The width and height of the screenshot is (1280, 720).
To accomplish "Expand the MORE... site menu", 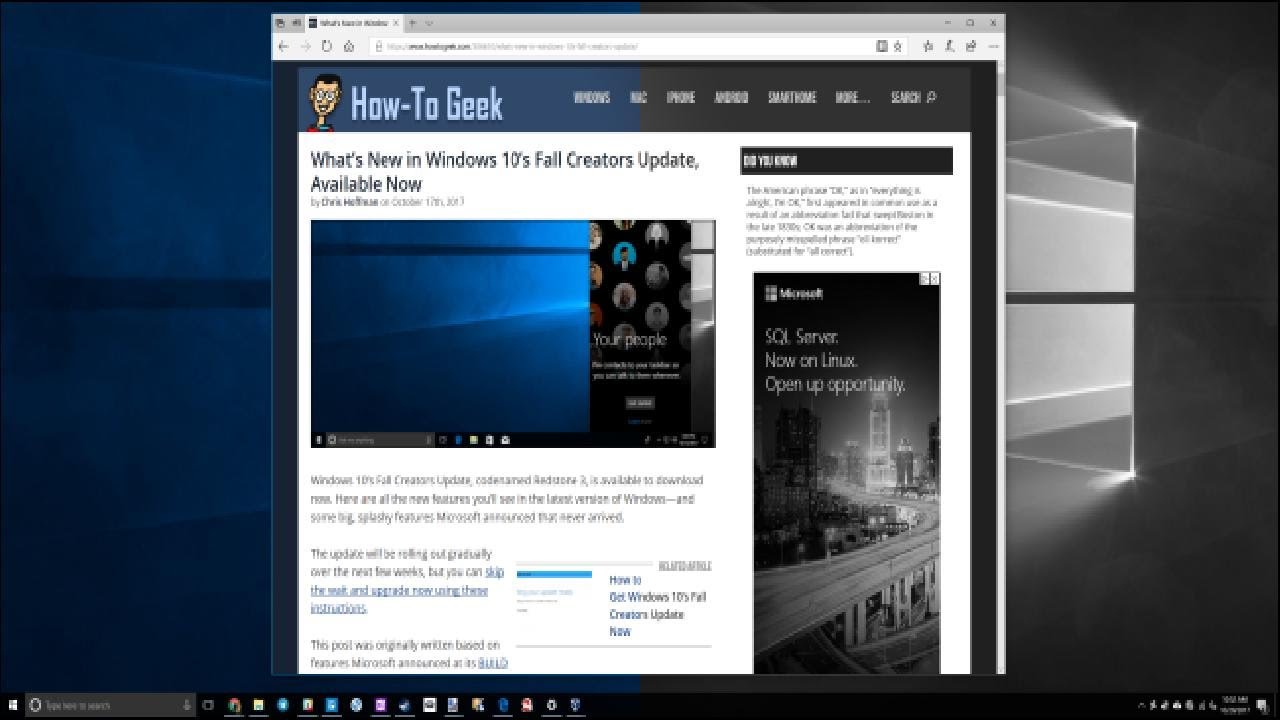I will (x=852, y=97).
